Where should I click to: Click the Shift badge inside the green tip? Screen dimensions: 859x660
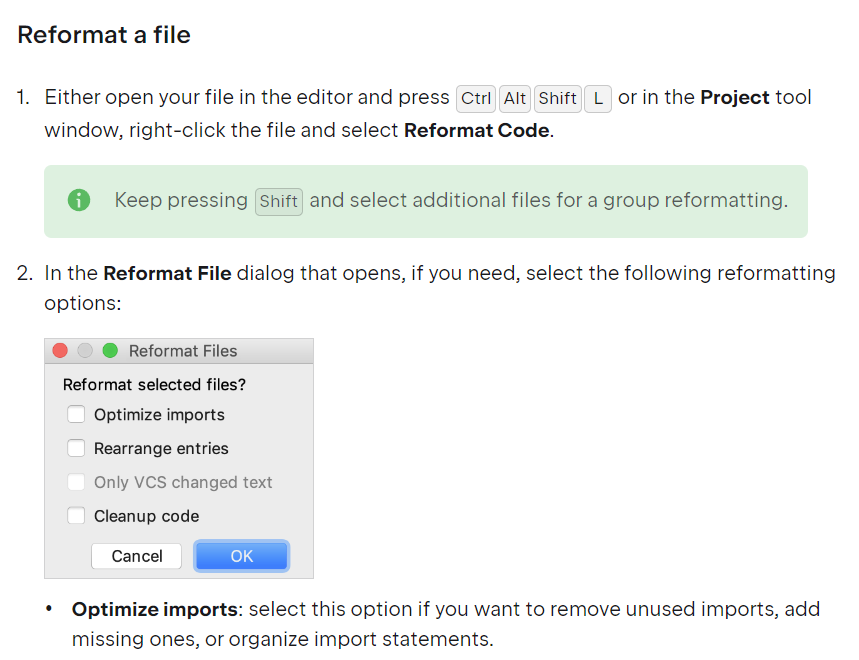[278, 202]
